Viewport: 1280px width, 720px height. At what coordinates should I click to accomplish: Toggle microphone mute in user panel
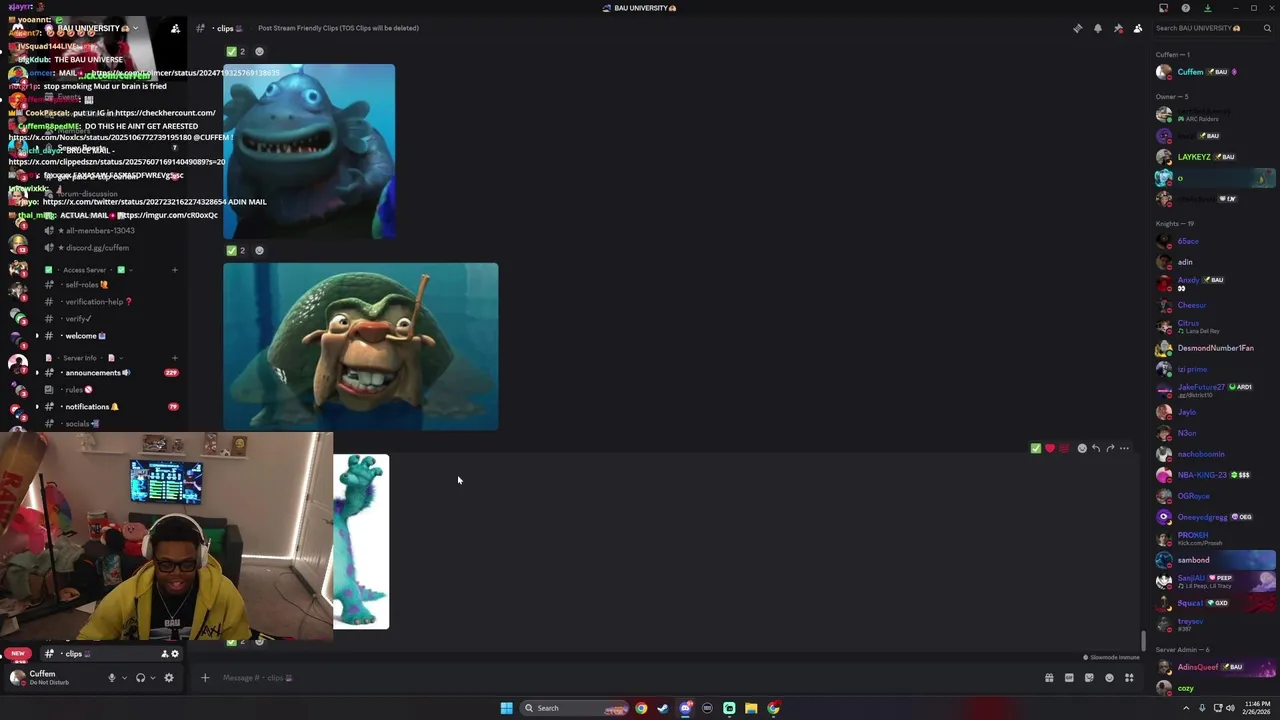click(111, 678)
